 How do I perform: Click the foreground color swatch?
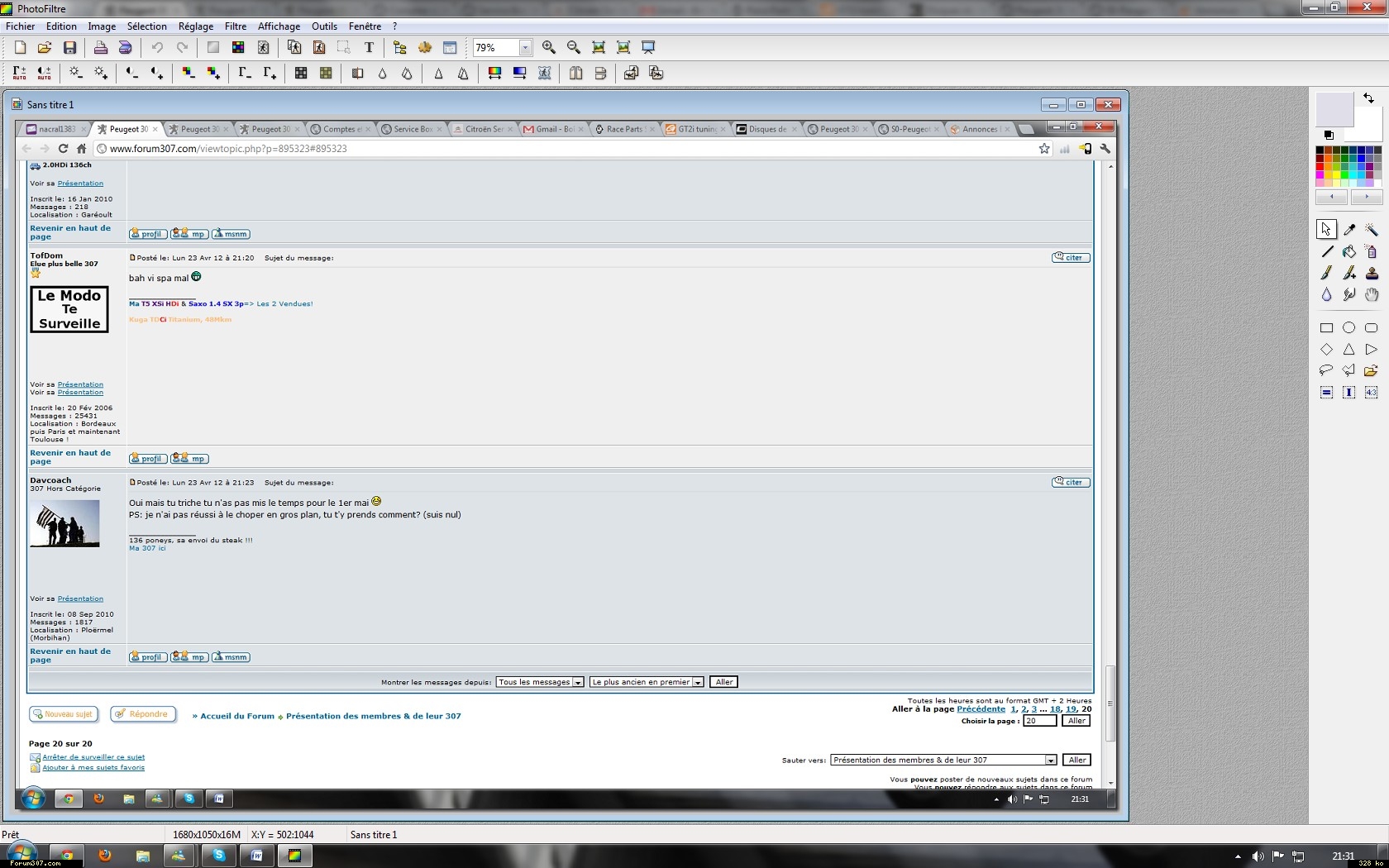[1334, 109]
